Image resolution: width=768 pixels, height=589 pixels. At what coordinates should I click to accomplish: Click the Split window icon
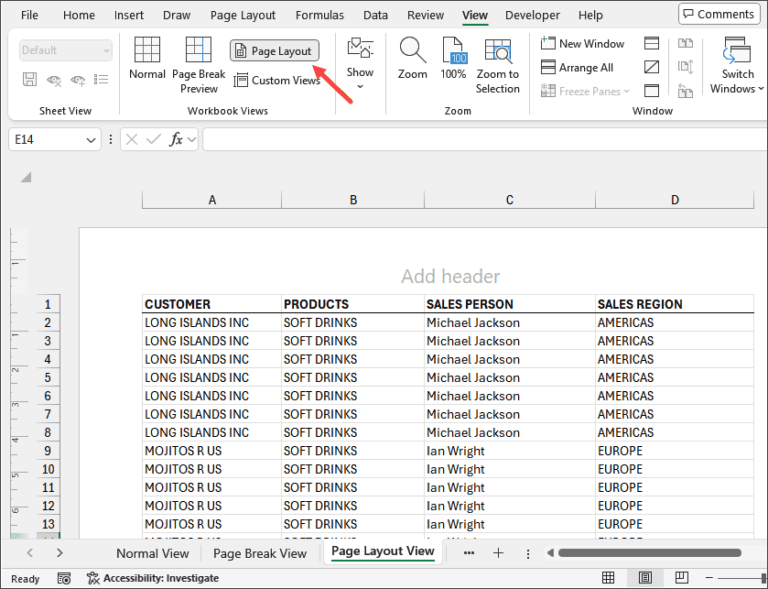click(652, 44)
